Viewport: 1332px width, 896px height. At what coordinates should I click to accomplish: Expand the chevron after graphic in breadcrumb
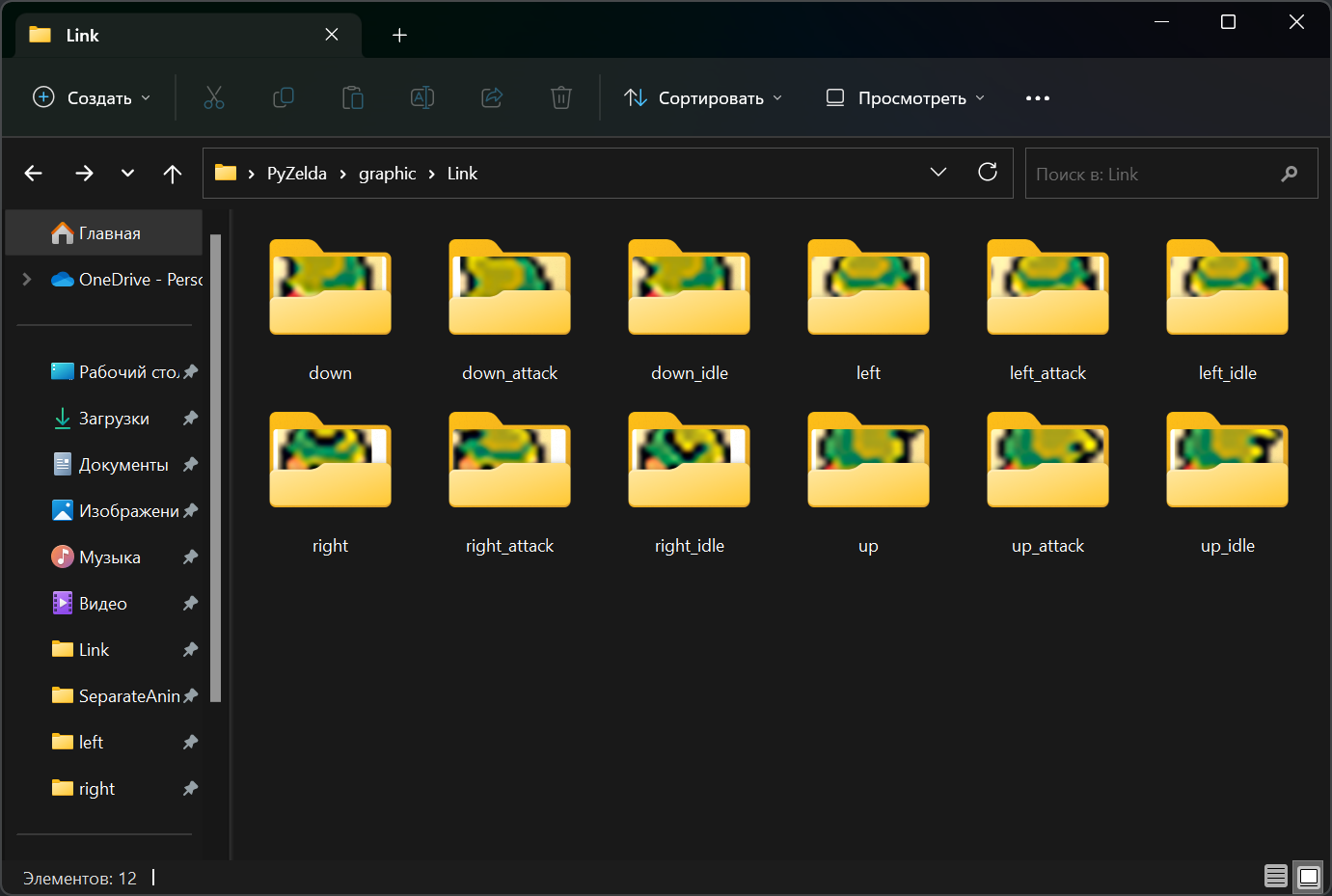click(x=431, y=174)
